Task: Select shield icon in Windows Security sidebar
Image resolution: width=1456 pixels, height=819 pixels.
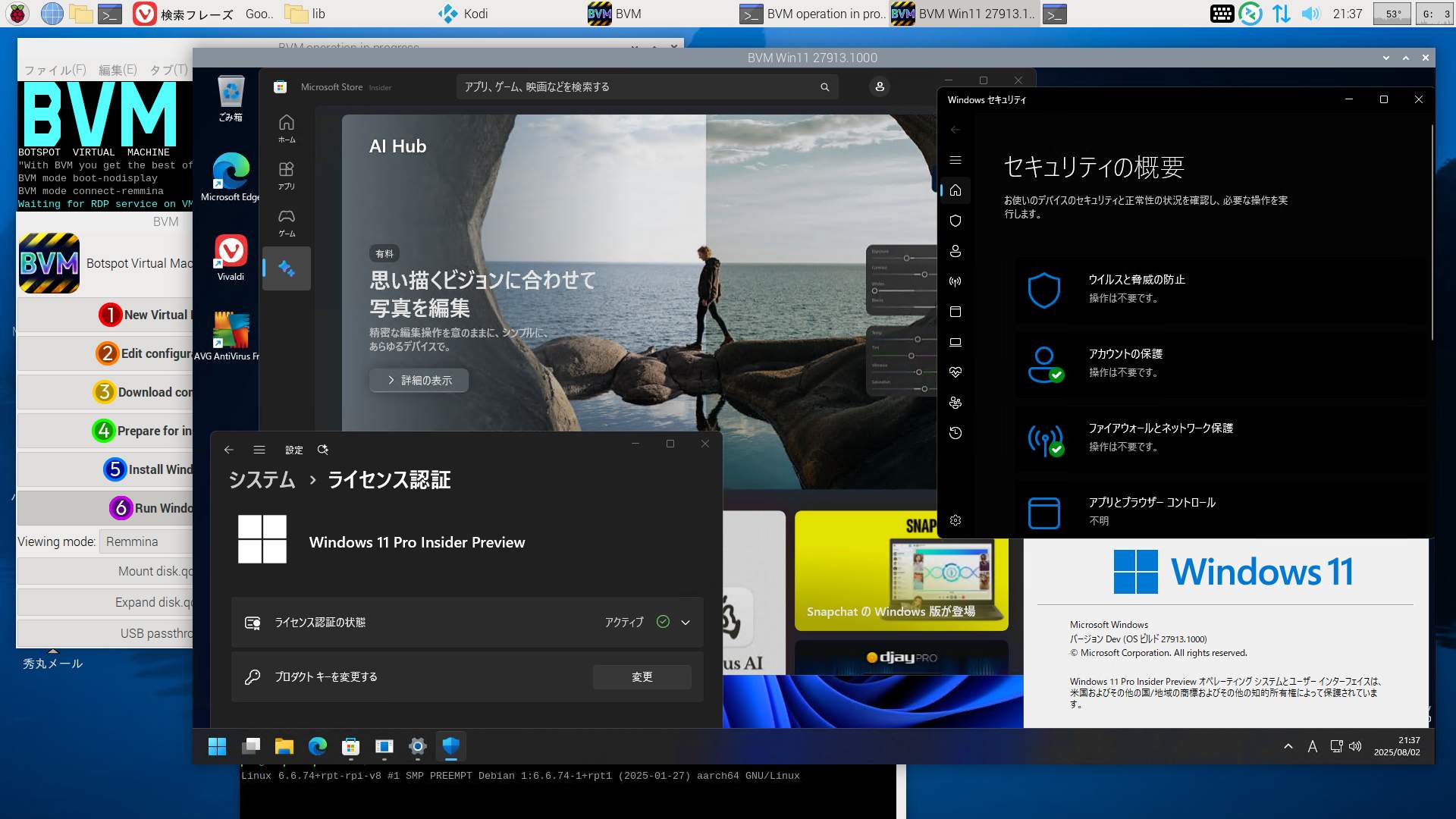Action: 955,221
